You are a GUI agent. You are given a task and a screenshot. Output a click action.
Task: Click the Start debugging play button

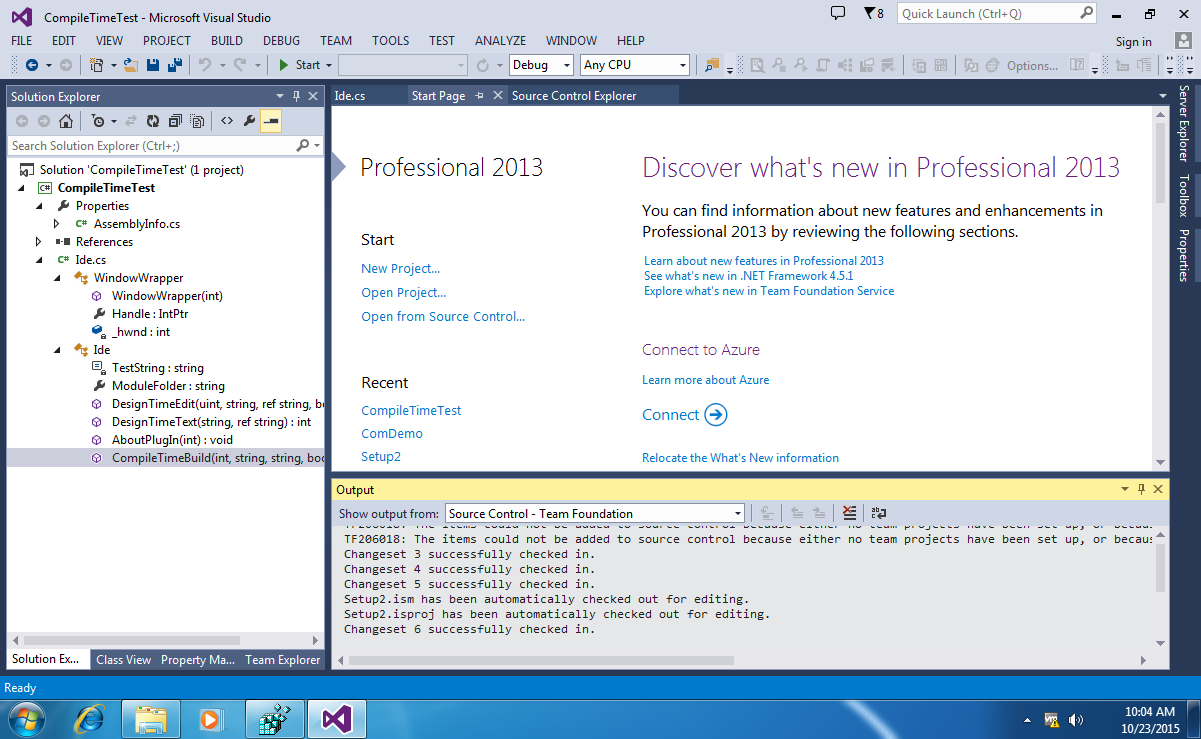284,65
